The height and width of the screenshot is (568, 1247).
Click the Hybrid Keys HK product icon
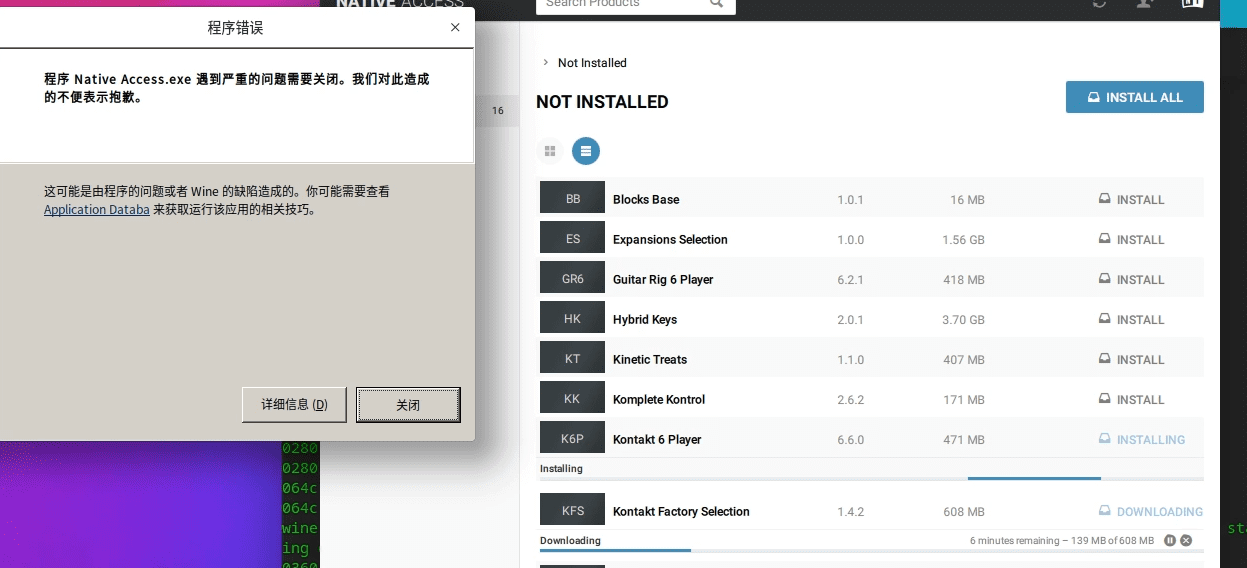pos(573,317)
